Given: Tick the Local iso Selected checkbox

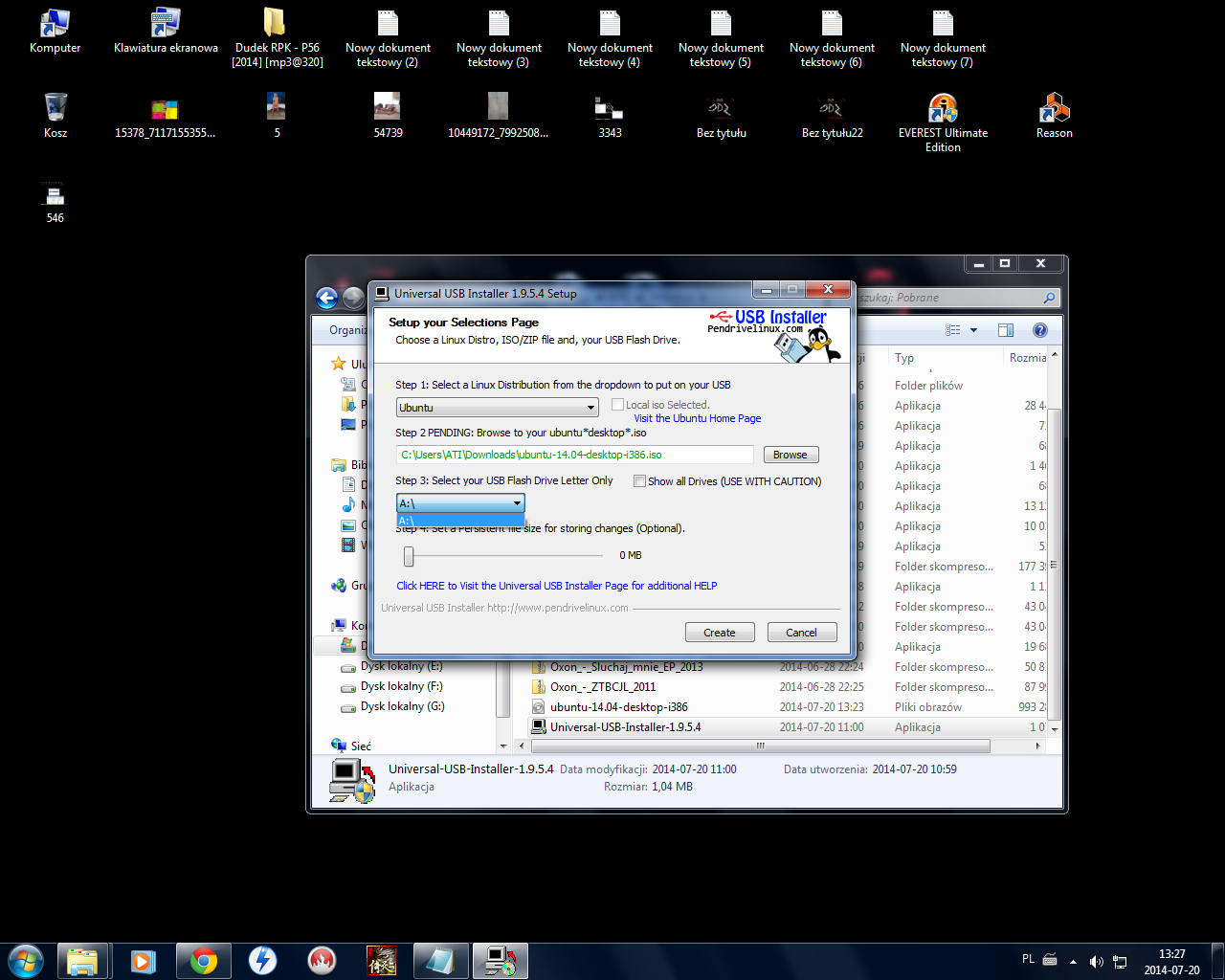Looking at the screenshot, I should pyautogui.click(x=617, y=405).
